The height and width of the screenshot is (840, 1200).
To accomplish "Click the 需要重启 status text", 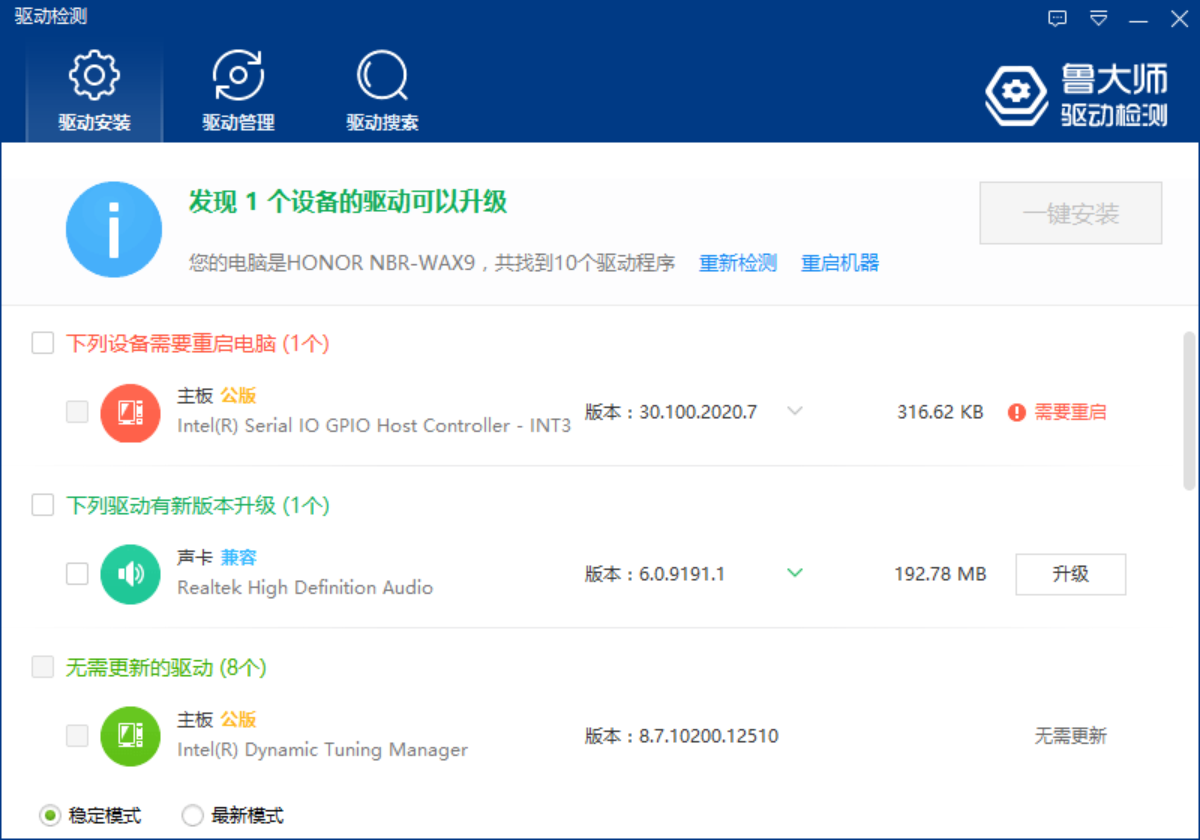I will [x=1070, y=412].
